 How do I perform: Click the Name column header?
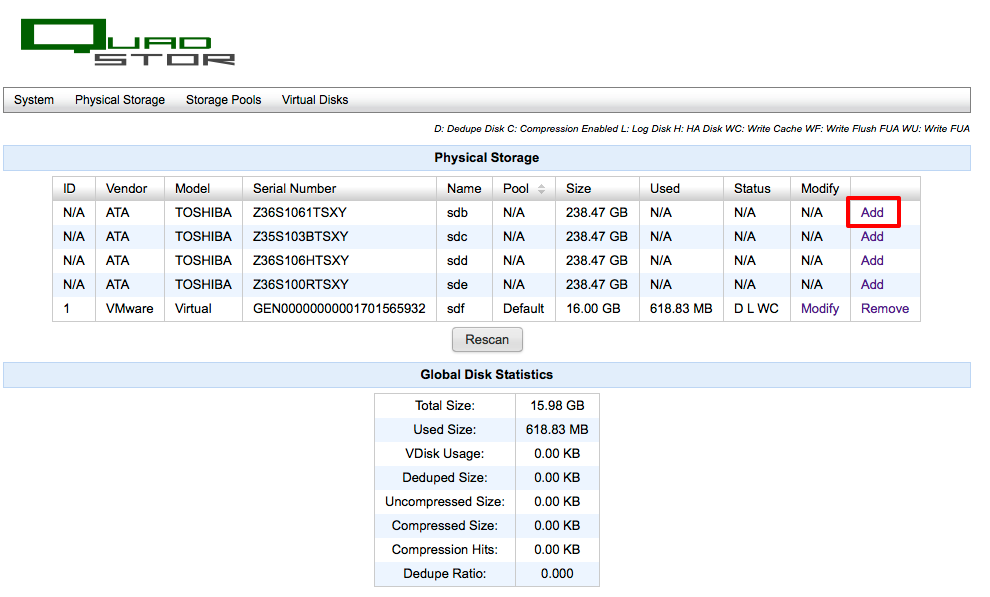464,189
